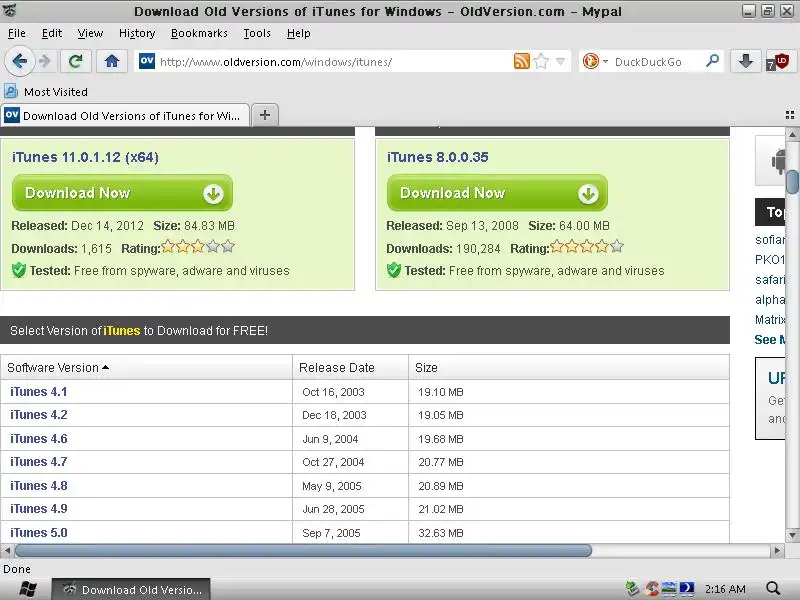Open the iTunes 4.8 version link
This screenshot has height=600, width=800.
[x=39, y=486]
